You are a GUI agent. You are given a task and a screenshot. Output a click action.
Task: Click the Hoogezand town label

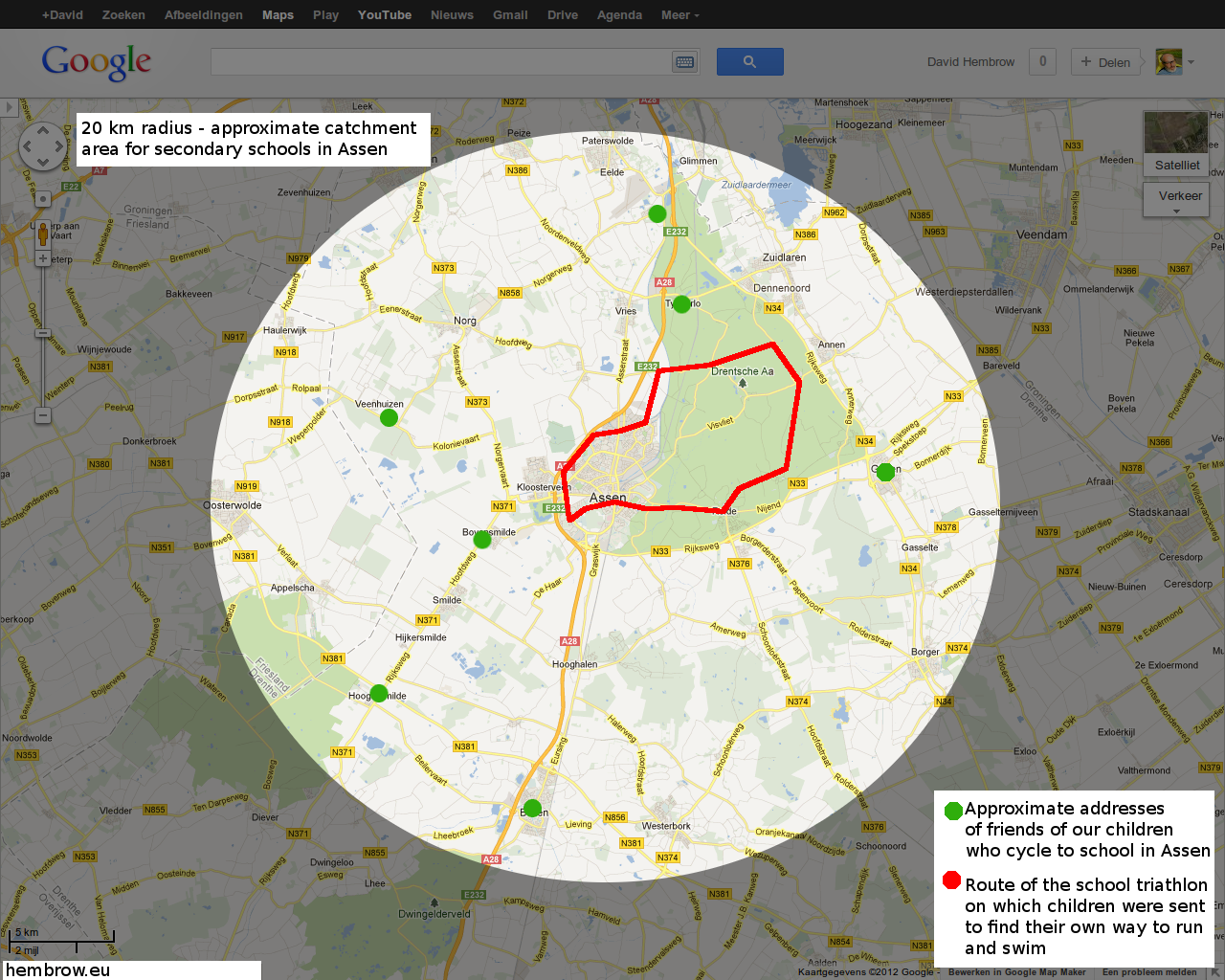click(863, 124)
